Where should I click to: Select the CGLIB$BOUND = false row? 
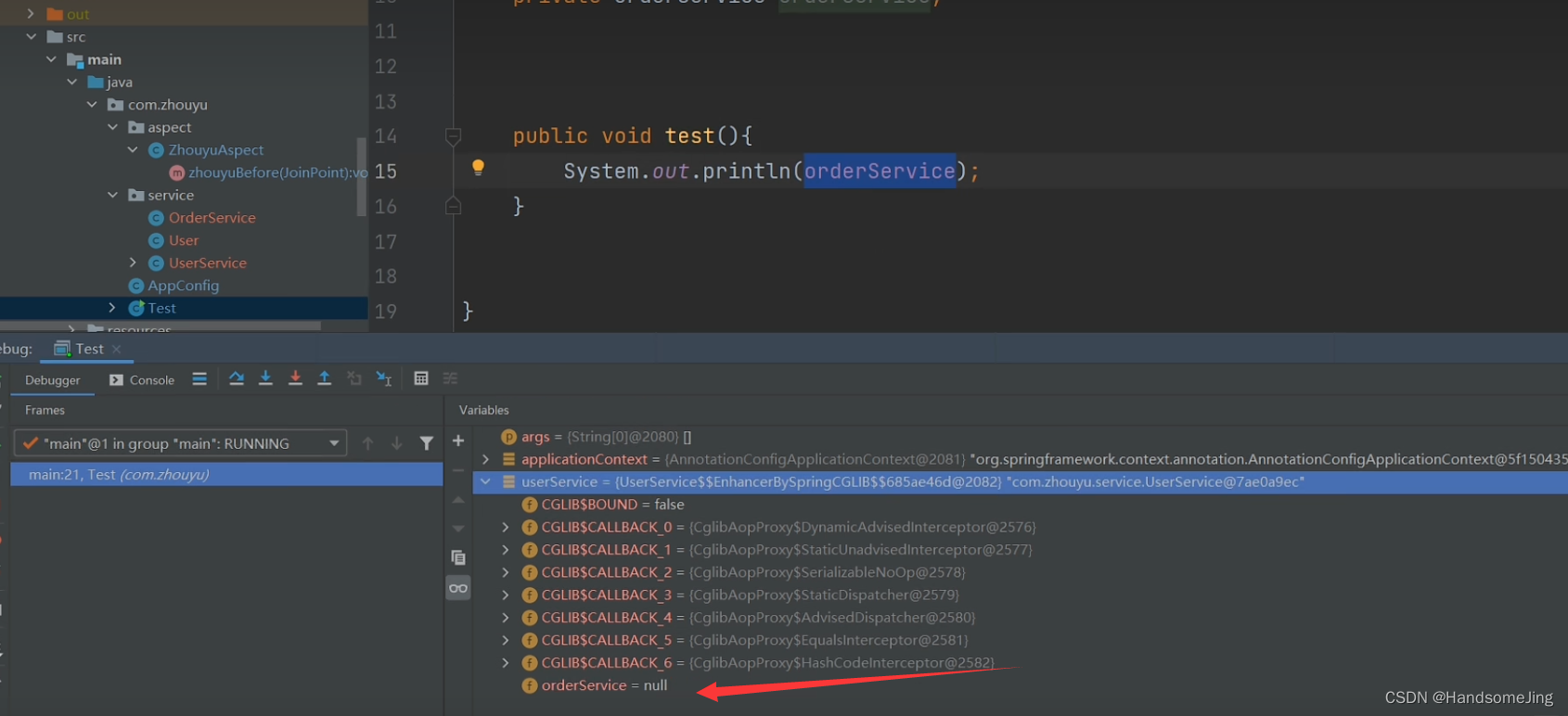tap(1021, 504)
